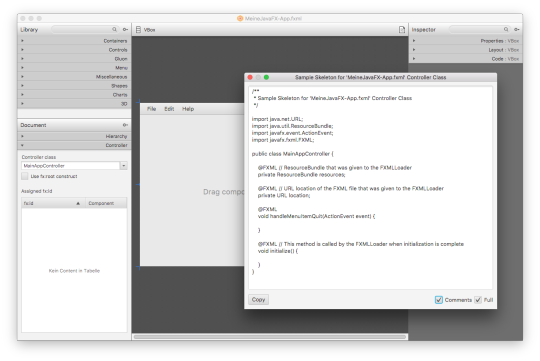Click the 'Kein Content in Tabelle' placeholder text

(x=74, y=271)
